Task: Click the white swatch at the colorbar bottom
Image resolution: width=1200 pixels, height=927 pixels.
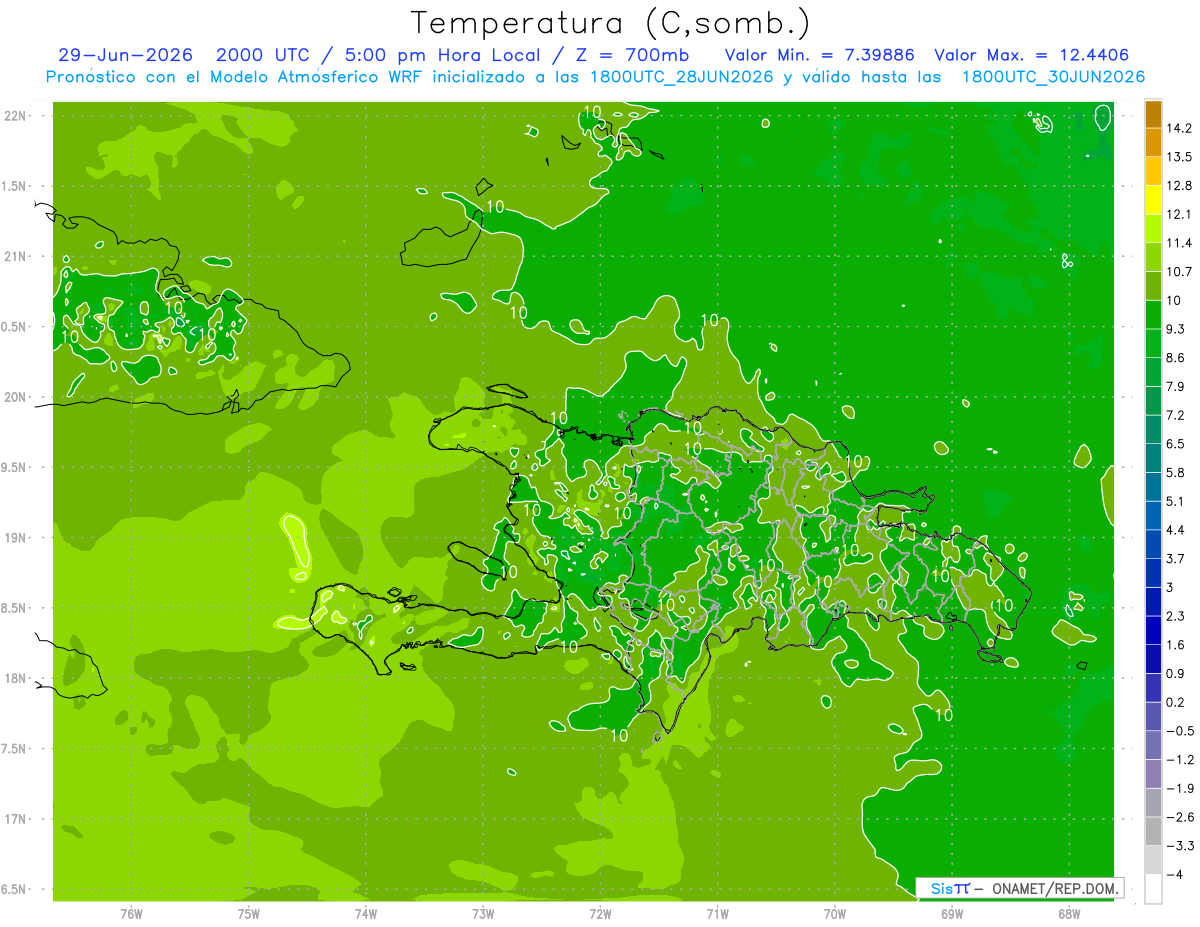Action: click(1153, 889)
